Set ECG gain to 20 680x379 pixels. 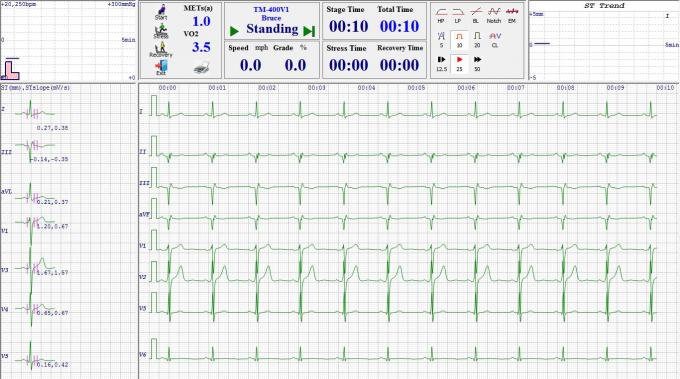477,40
